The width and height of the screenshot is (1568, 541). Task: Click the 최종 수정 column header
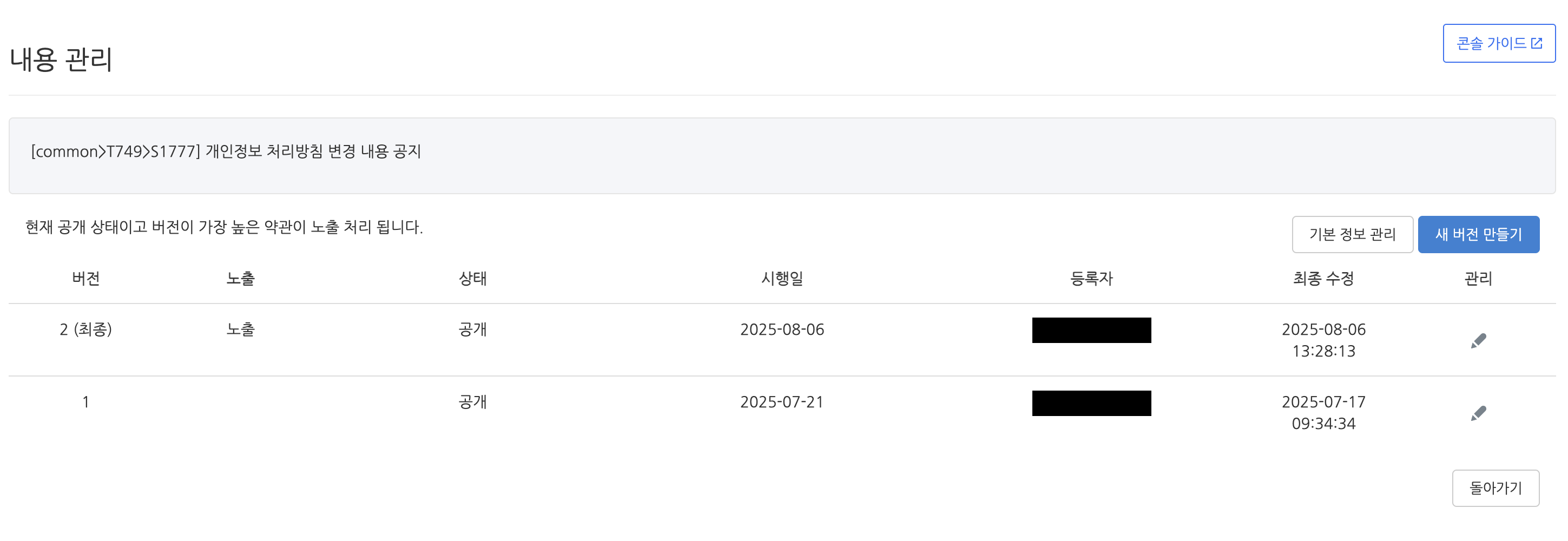[x=1323, y=279]
